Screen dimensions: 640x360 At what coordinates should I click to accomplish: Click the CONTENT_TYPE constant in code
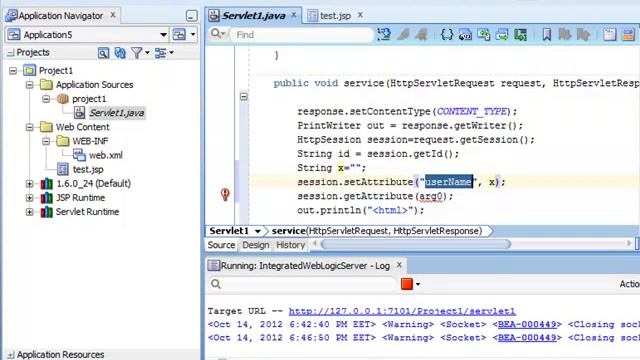(x=471, y=111)
